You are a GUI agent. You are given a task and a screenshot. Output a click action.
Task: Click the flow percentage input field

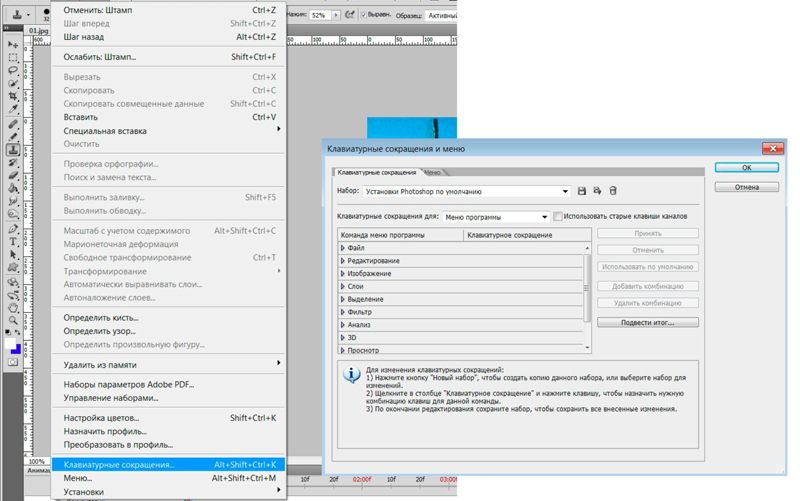(x=320, y=15)
